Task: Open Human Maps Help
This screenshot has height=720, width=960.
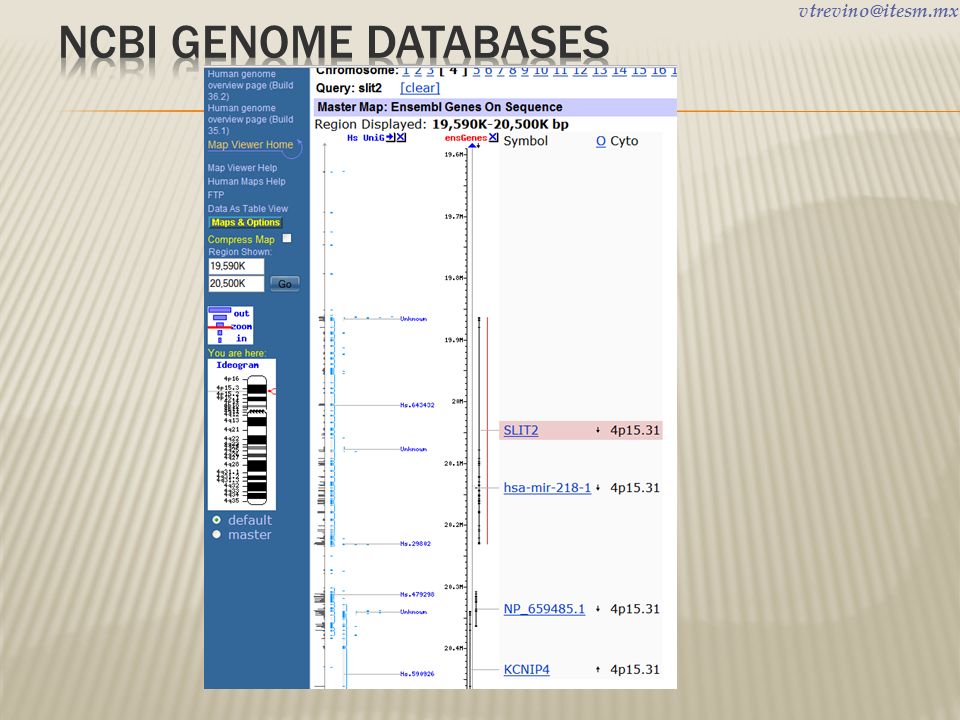Action: click(246, 181)
